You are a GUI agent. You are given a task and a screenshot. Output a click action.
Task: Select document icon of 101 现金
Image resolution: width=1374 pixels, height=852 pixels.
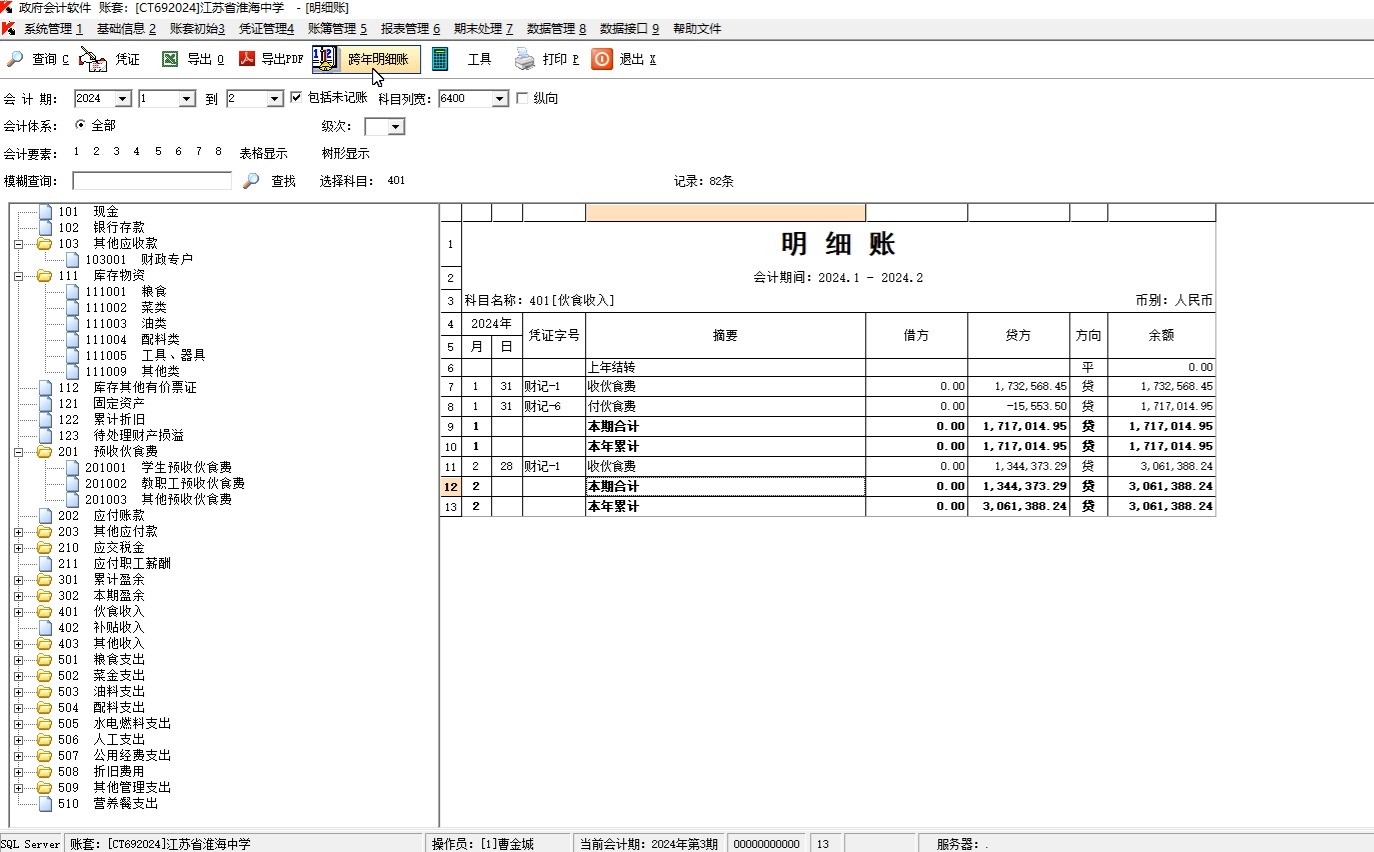click(45, 212)
